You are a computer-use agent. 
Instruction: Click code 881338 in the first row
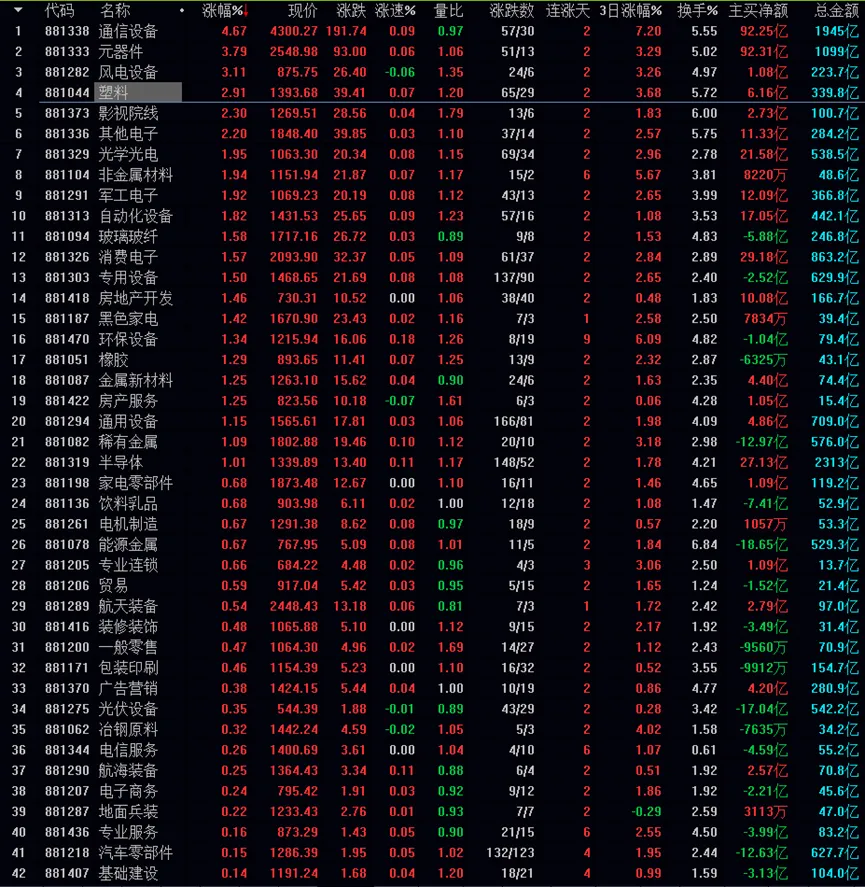pyautogui.click(x=67, y=31)
